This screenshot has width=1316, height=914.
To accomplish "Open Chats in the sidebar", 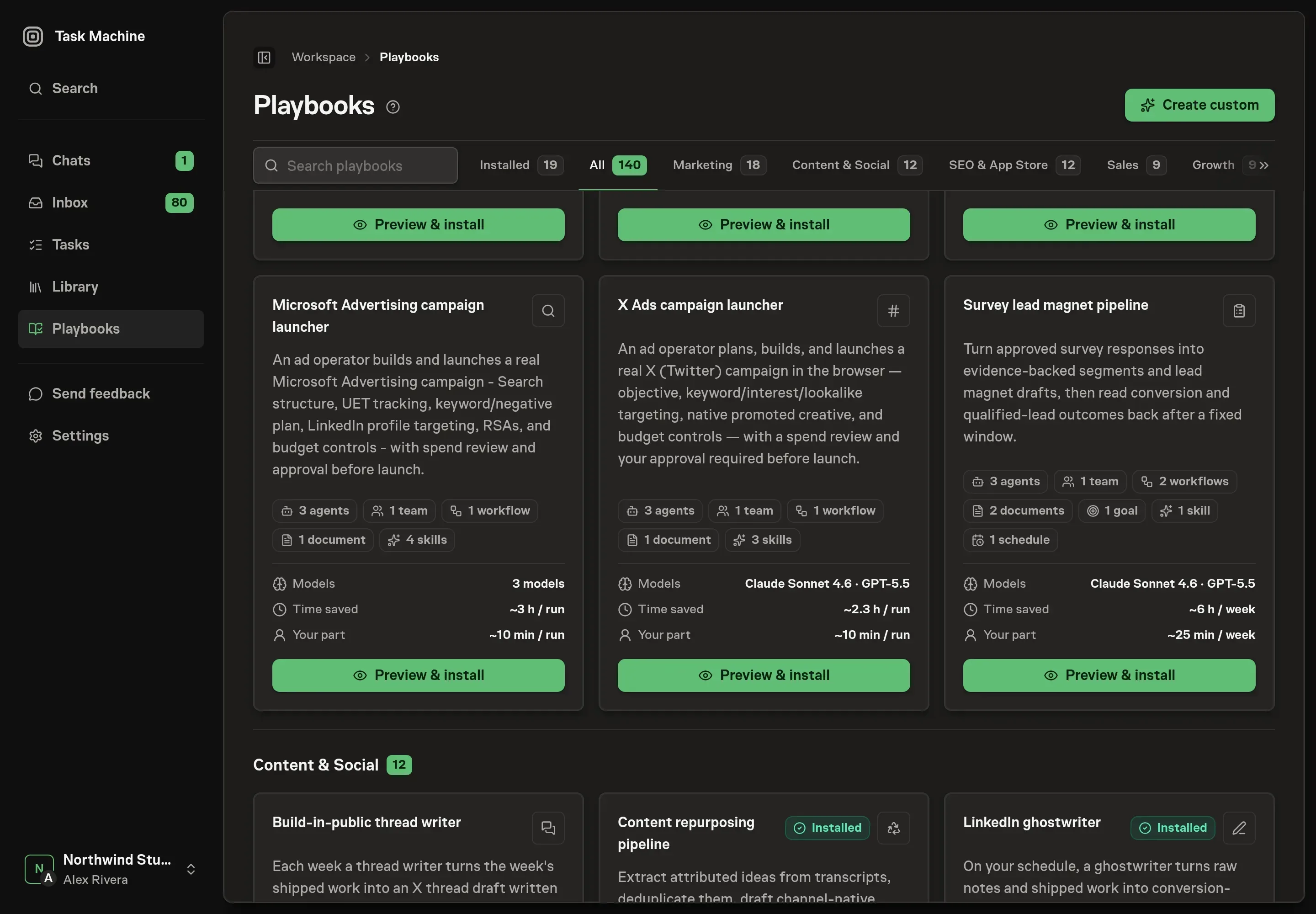I will click(x=111, y=160).
